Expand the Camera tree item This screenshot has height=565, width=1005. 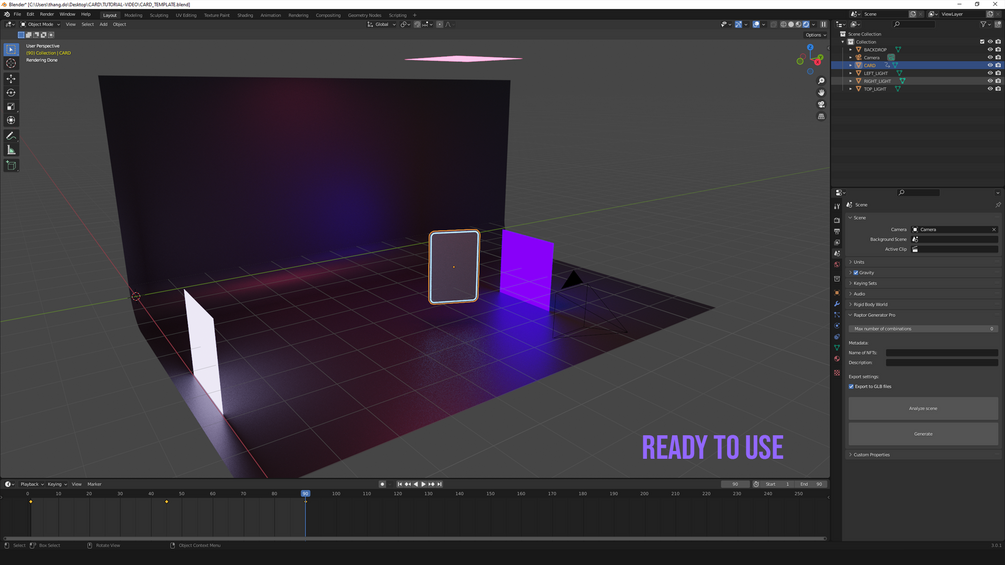[851, 57]
